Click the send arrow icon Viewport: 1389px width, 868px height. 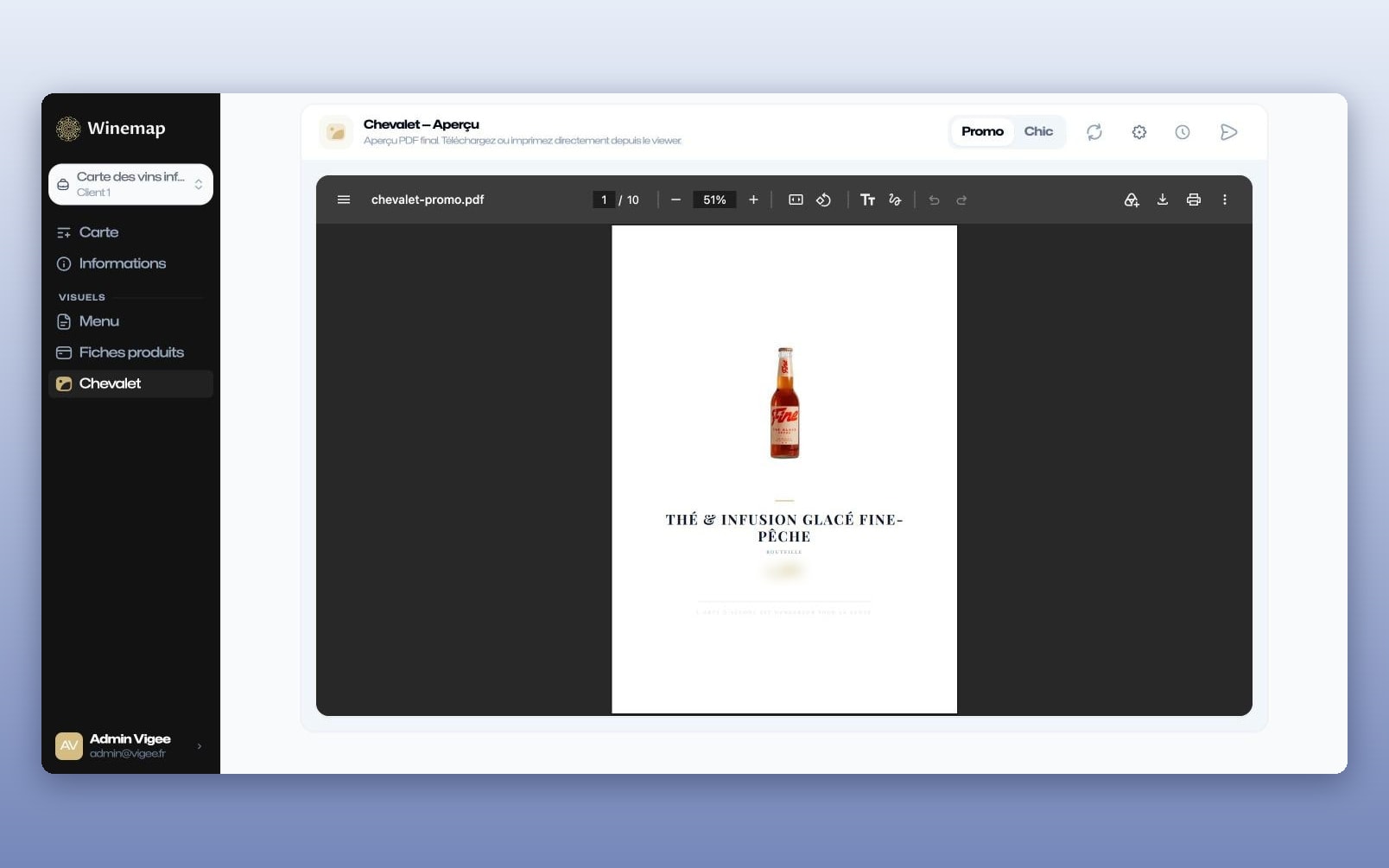point(1228,132)
